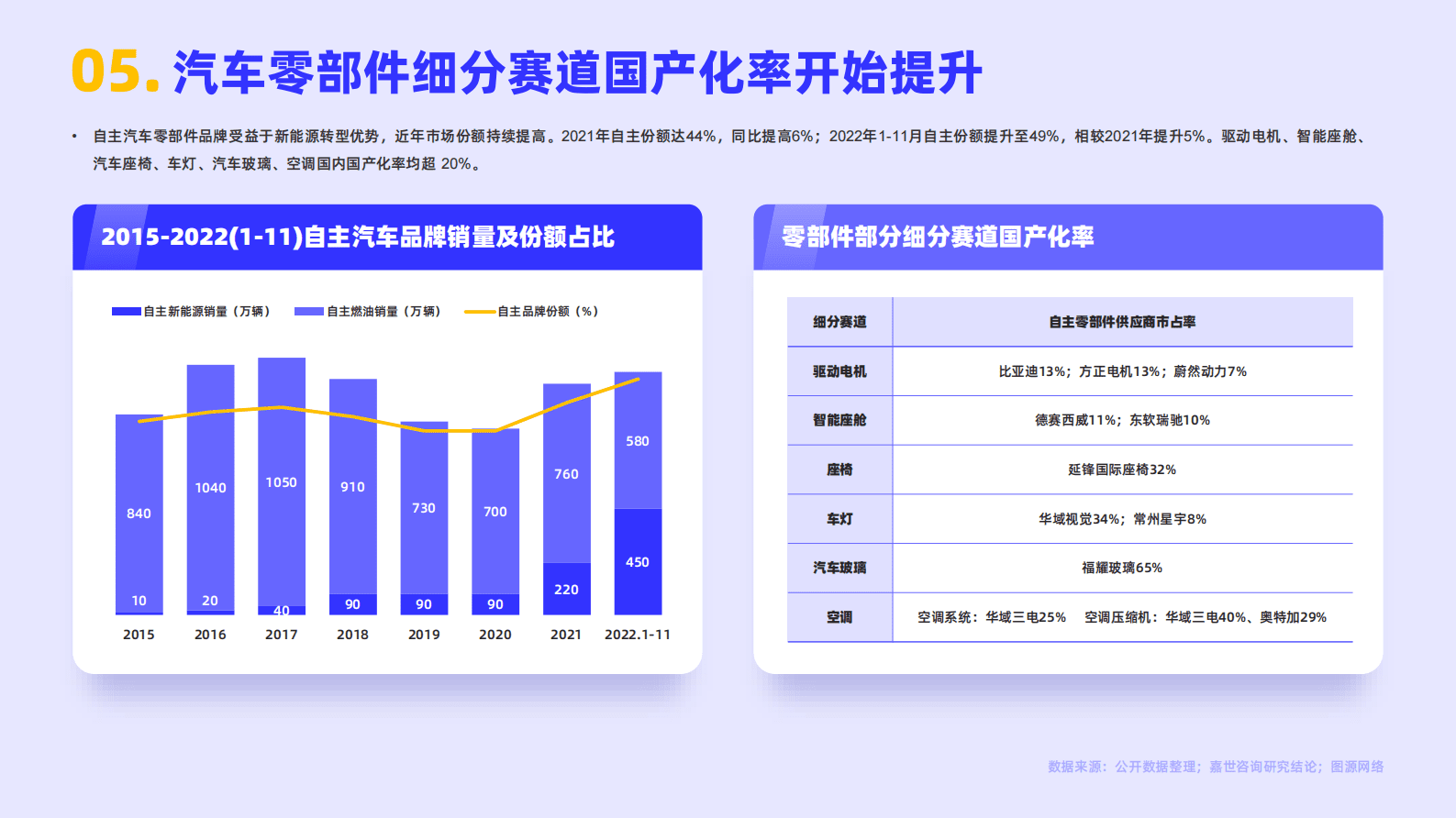Click the 智能座舱 row label
The image size is (1456, 818).
coord(839,420)
